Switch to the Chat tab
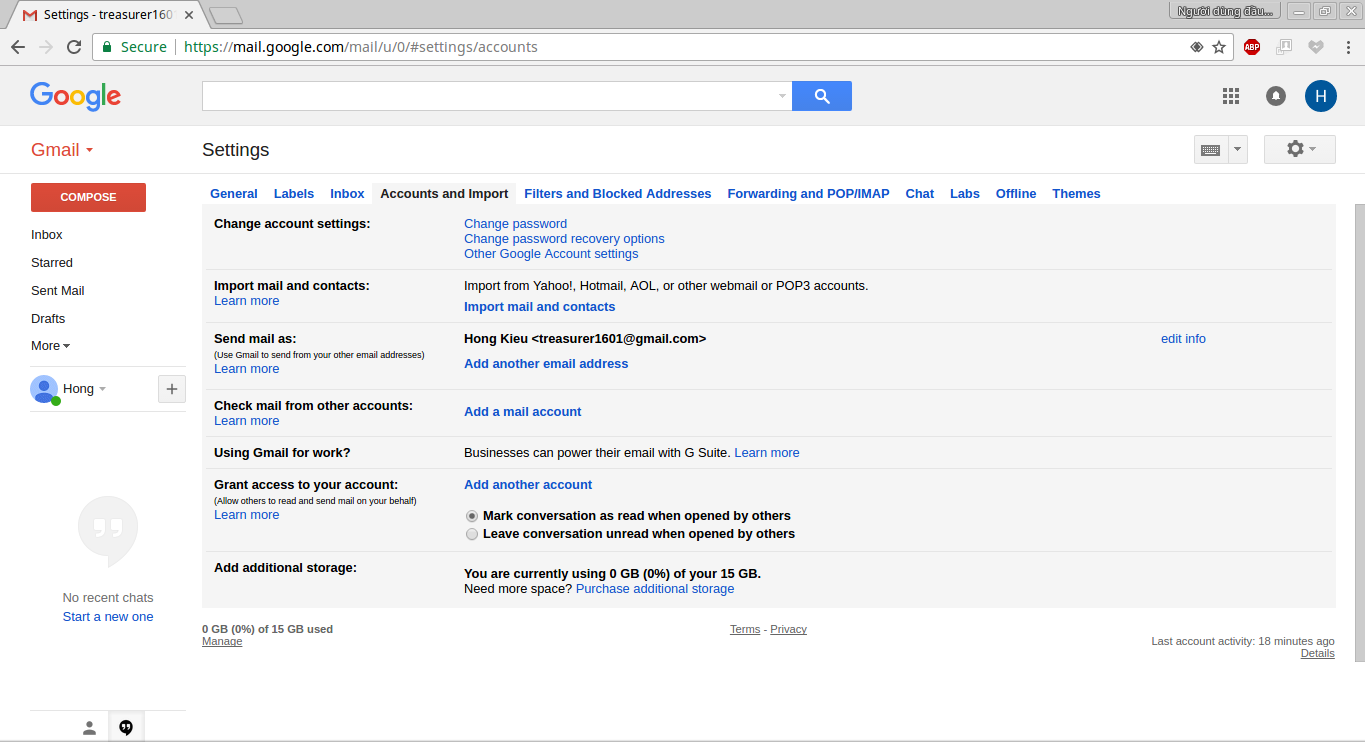The image size is (1365, 742). [920, 194]
